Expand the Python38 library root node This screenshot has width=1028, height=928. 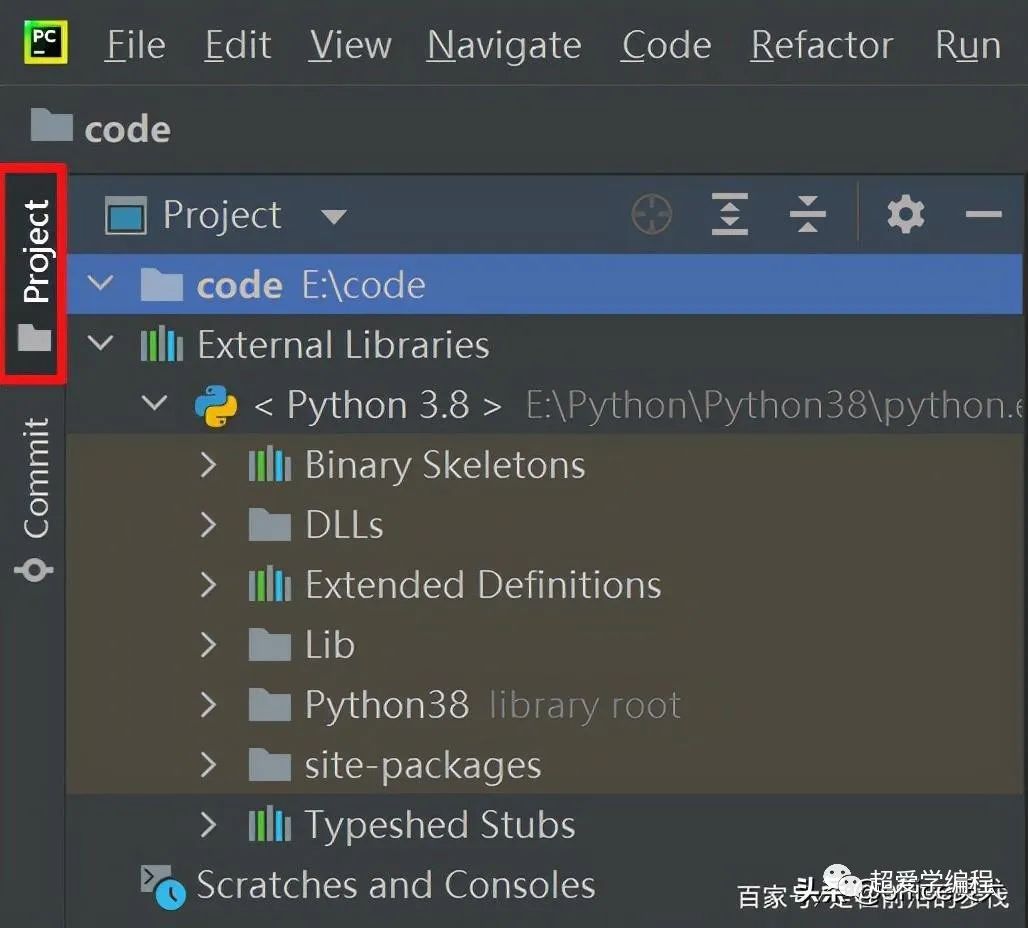tap(208, 705)
